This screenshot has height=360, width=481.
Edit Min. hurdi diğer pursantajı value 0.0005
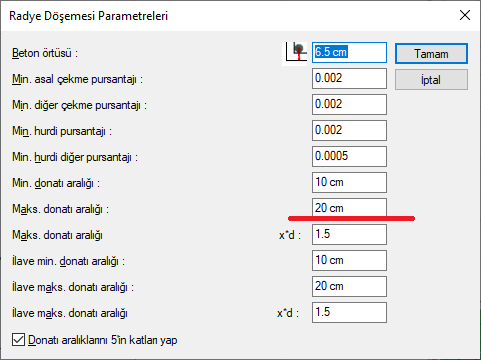349,156
